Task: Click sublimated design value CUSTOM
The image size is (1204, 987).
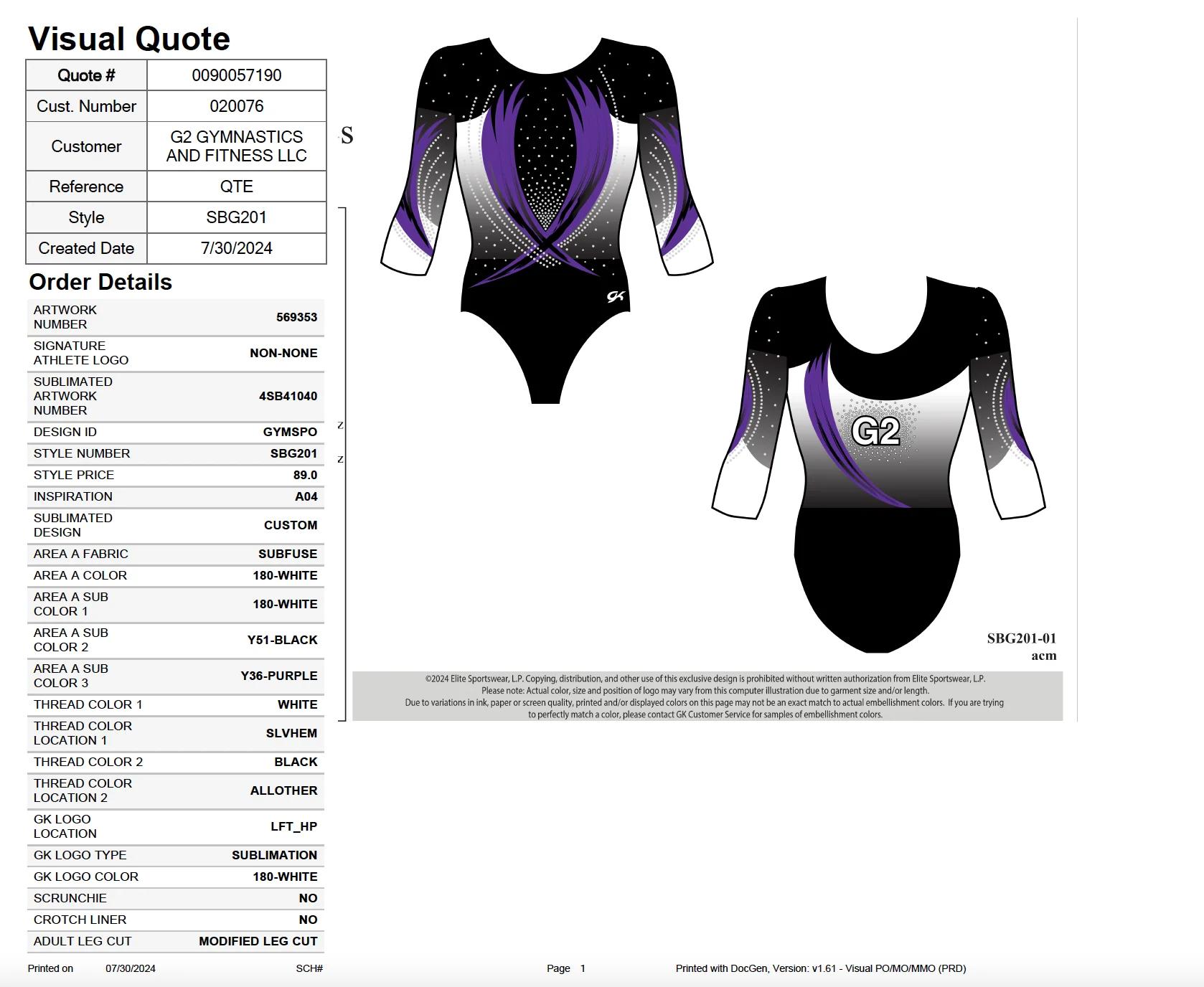Action: [x=291, y=525]
